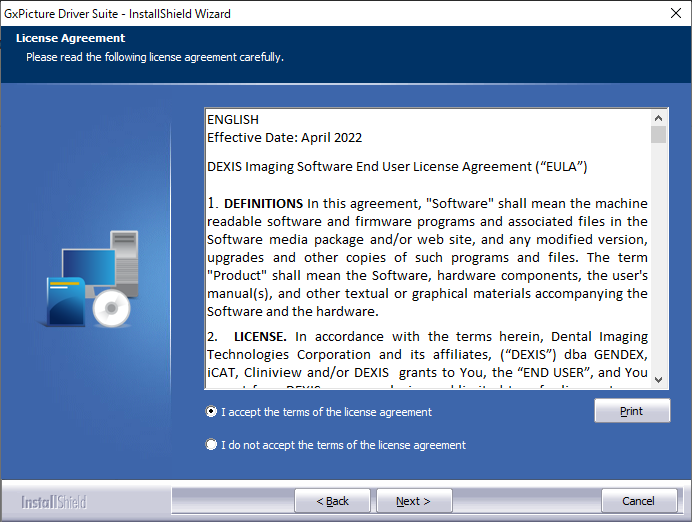
Task: Go Back to the previous wizard step
Action: [332, 501]
